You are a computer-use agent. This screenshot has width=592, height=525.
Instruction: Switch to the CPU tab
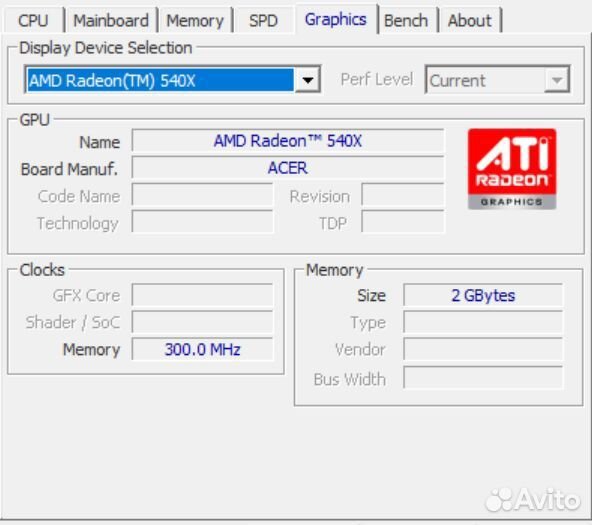coord(33,20)
